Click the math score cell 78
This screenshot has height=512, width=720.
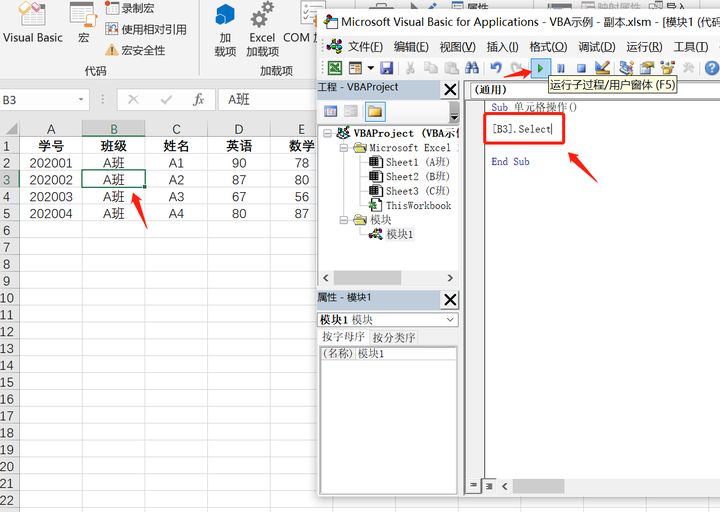[x=302, y=163]
